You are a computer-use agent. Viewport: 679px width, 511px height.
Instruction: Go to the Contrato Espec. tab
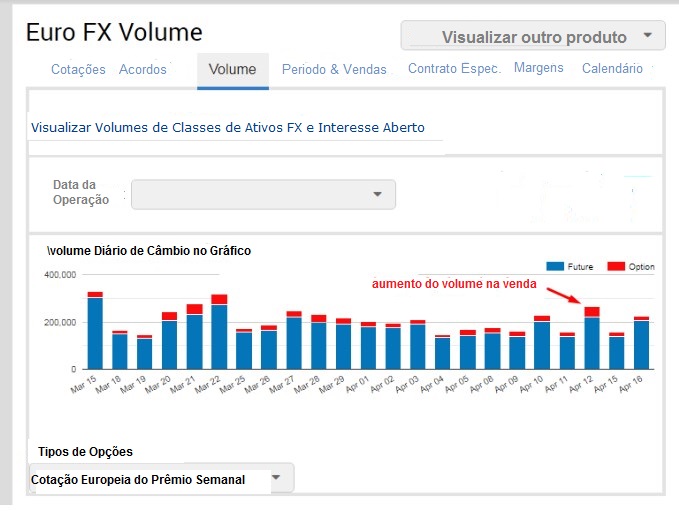(x=454, y=69)
